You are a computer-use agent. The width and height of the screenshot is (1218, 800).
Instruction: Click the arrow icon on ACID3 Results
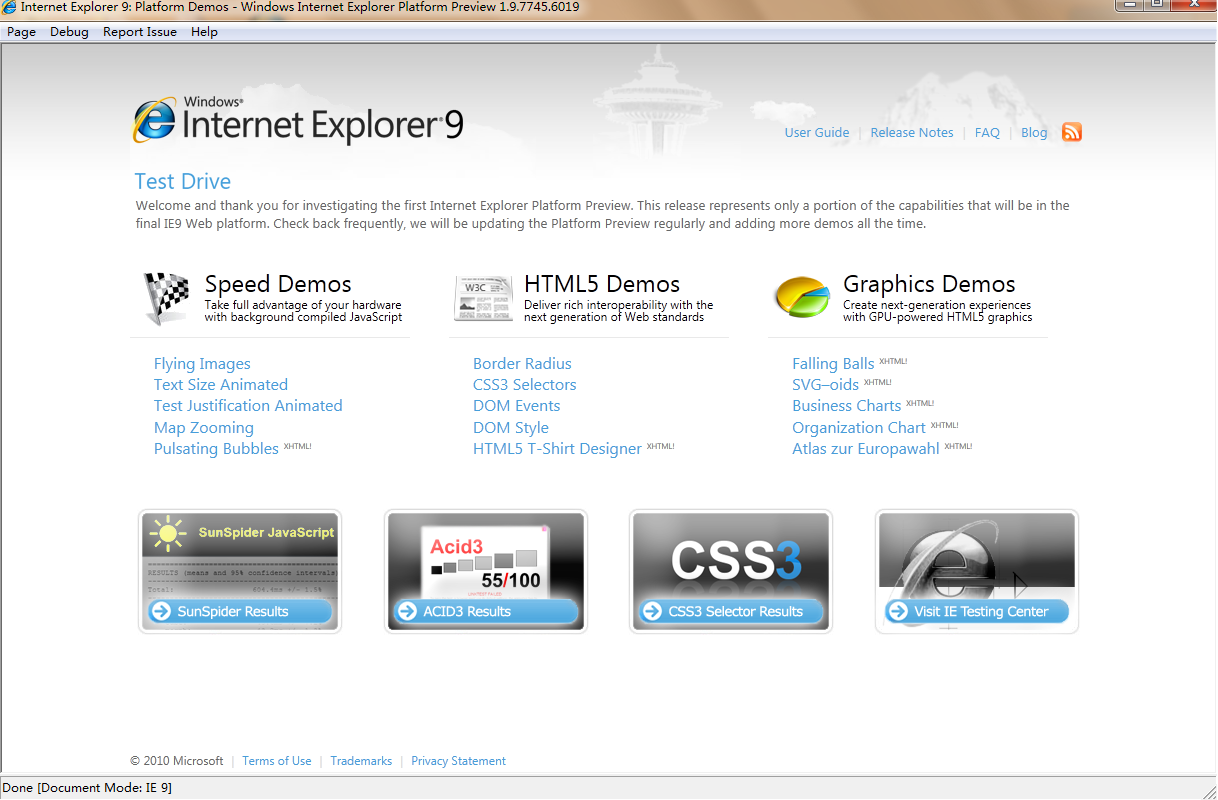(x=406, y=611)
